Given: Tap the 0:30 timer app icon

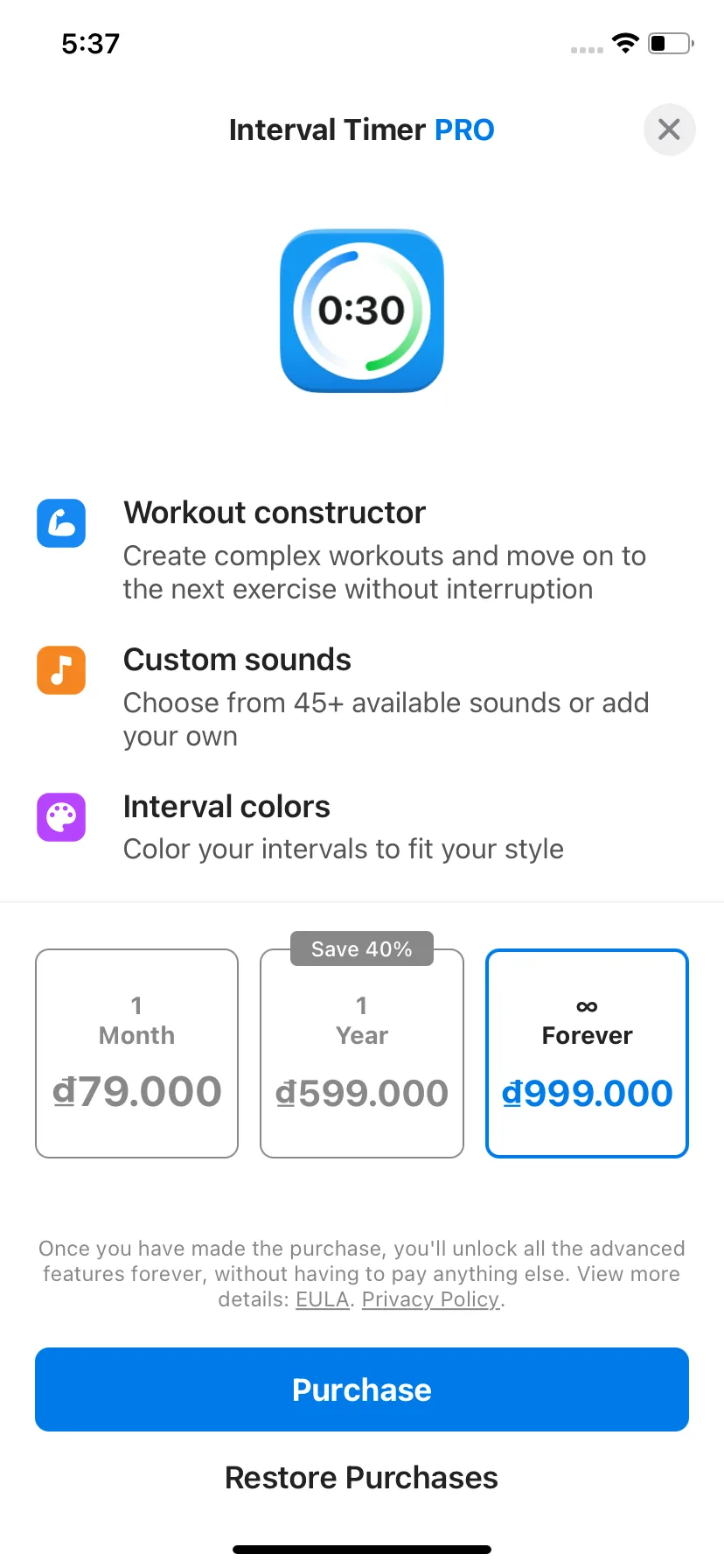Looking at the screenshot, I should pos(362,311).
